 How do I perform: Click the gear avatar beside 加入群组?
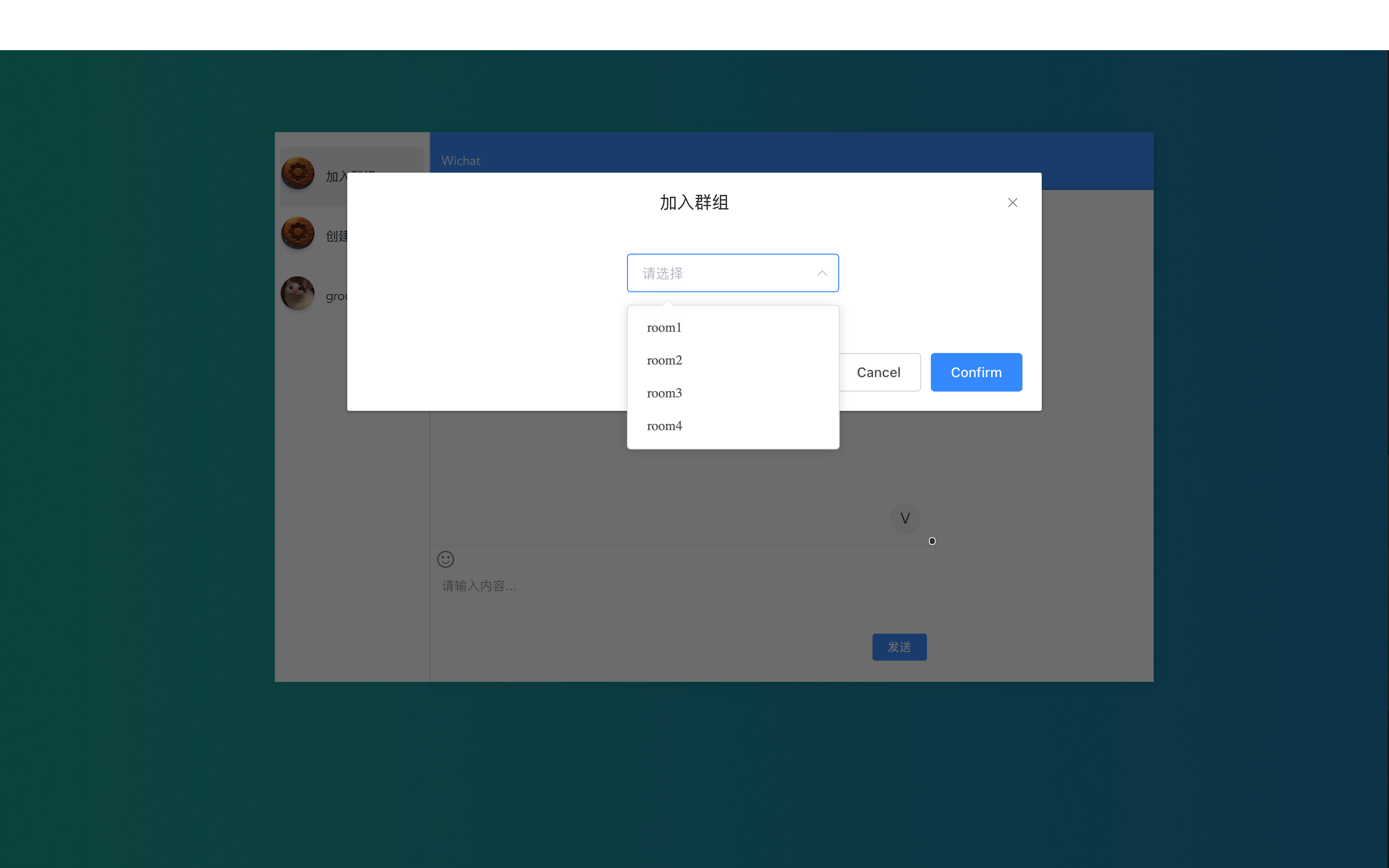[298, 173]
